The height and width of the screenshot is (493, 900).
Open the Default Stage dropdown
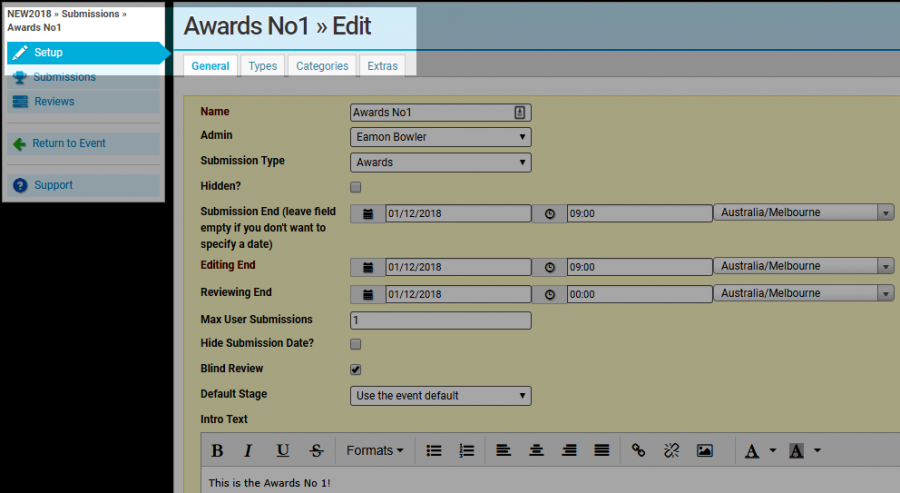(441, 396)
